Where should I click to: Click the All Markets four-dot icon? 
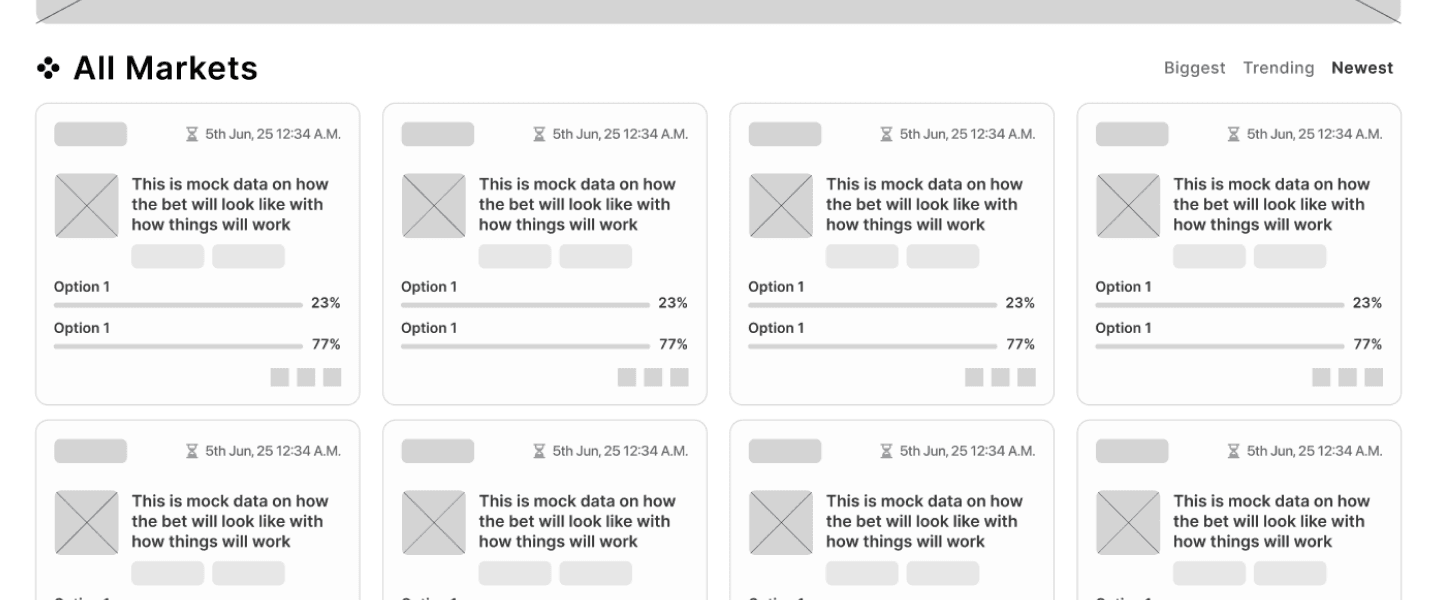click(x=48, y=68)
